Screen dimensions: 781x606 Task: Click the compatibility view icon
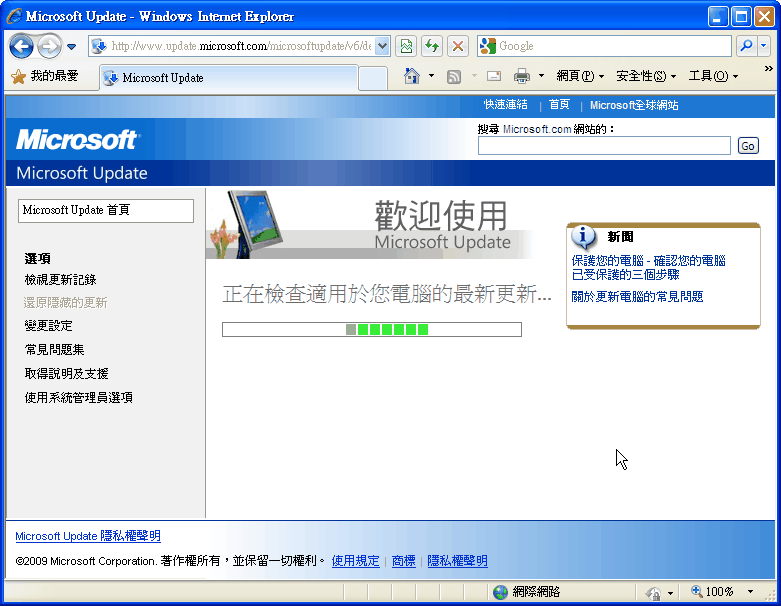406,46
